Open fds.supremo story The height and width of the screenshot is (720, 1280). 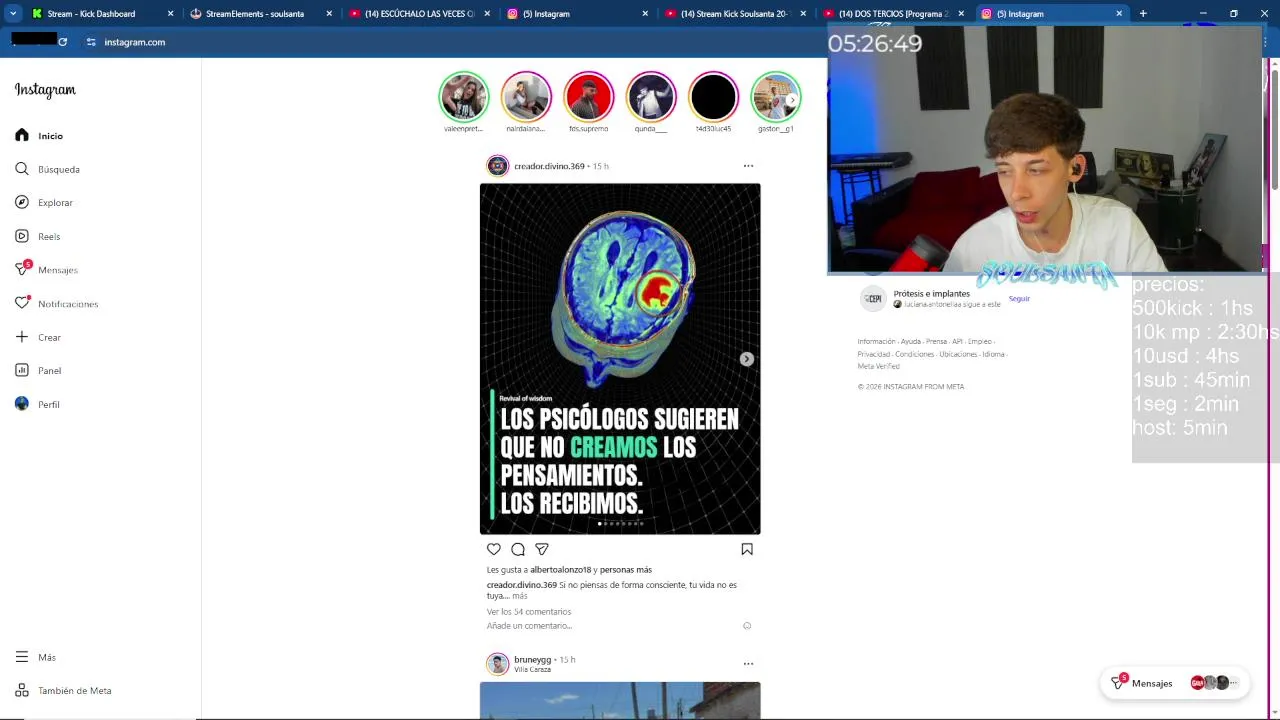coord(588,97)
